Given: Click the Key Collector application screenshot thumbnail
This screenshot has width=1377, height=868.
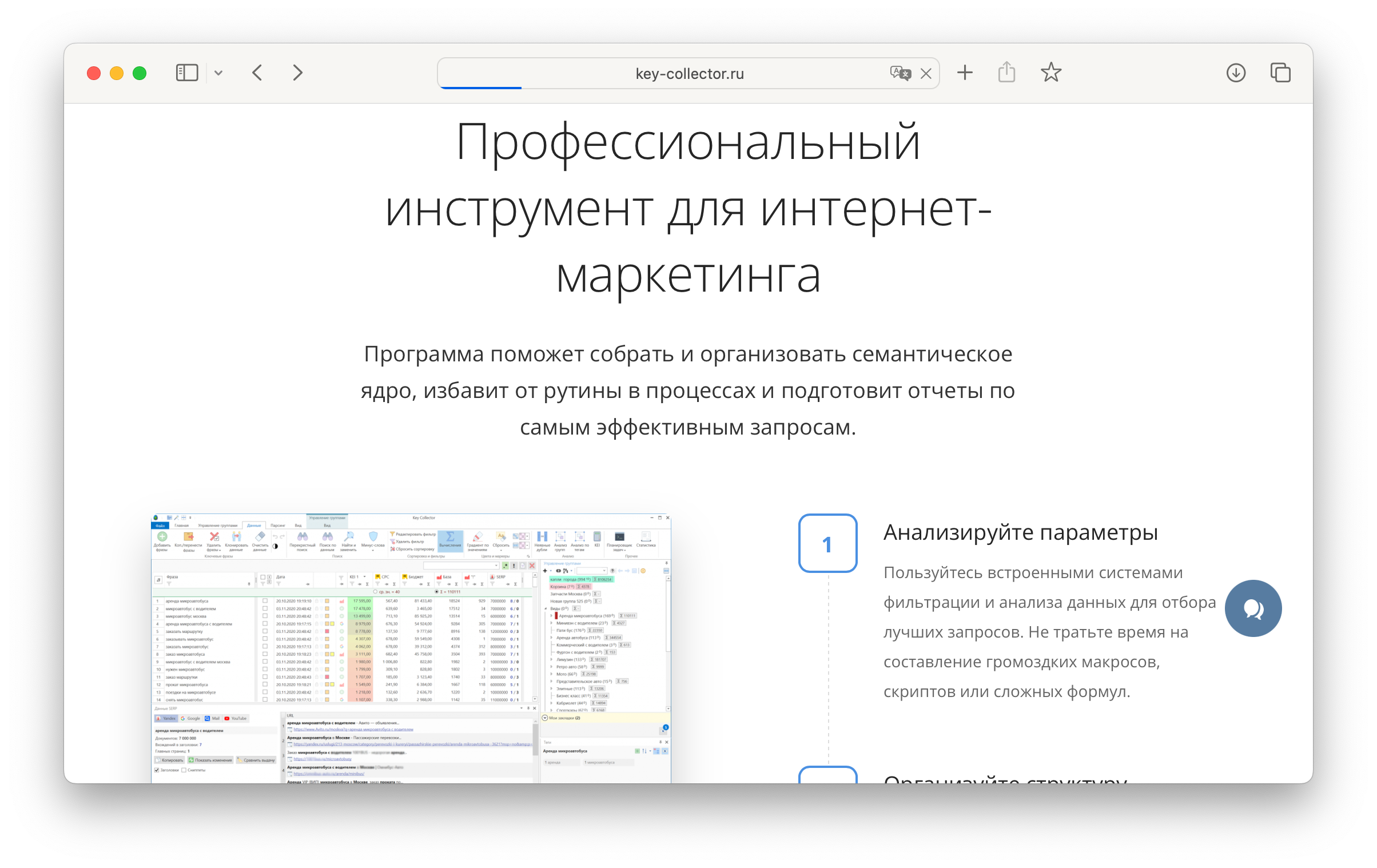Looking at the screenshot, I should coord(411,648).
